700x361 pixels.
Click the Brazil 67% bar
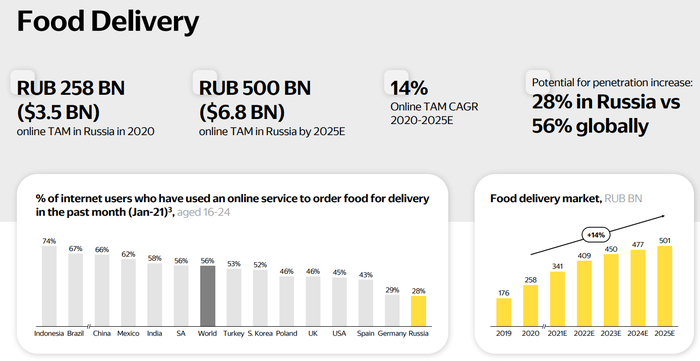click(75, 290)
